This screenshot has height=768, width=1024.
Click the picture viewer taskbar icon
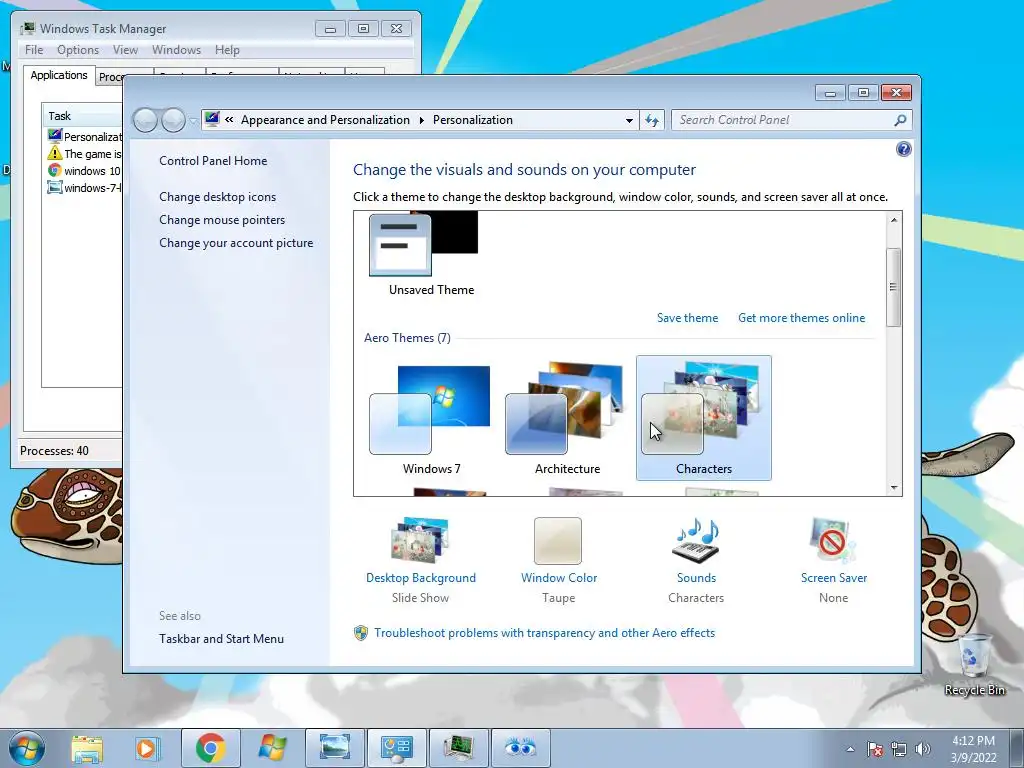click(334, 748)
